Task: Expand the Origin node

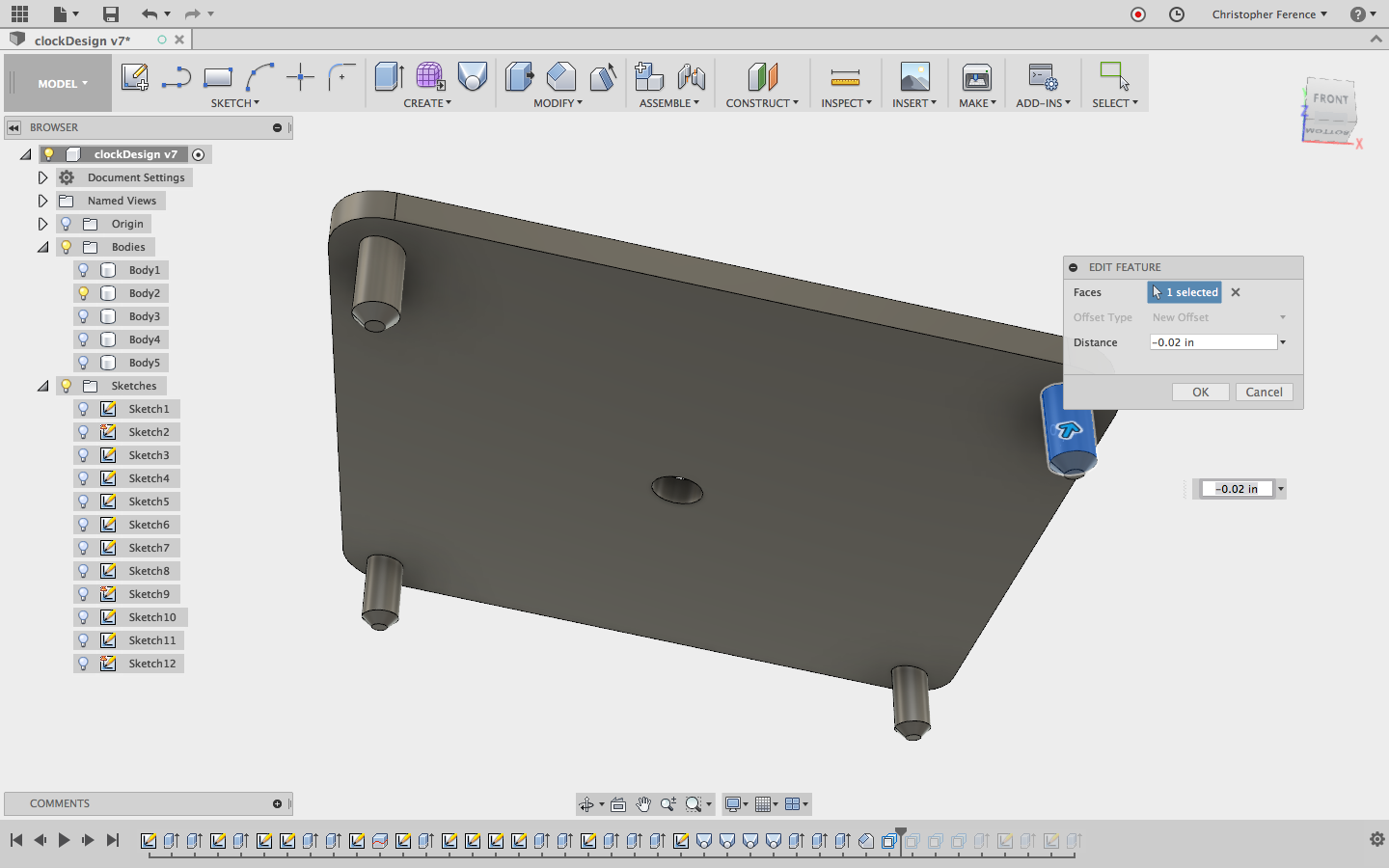Action: 42,224
